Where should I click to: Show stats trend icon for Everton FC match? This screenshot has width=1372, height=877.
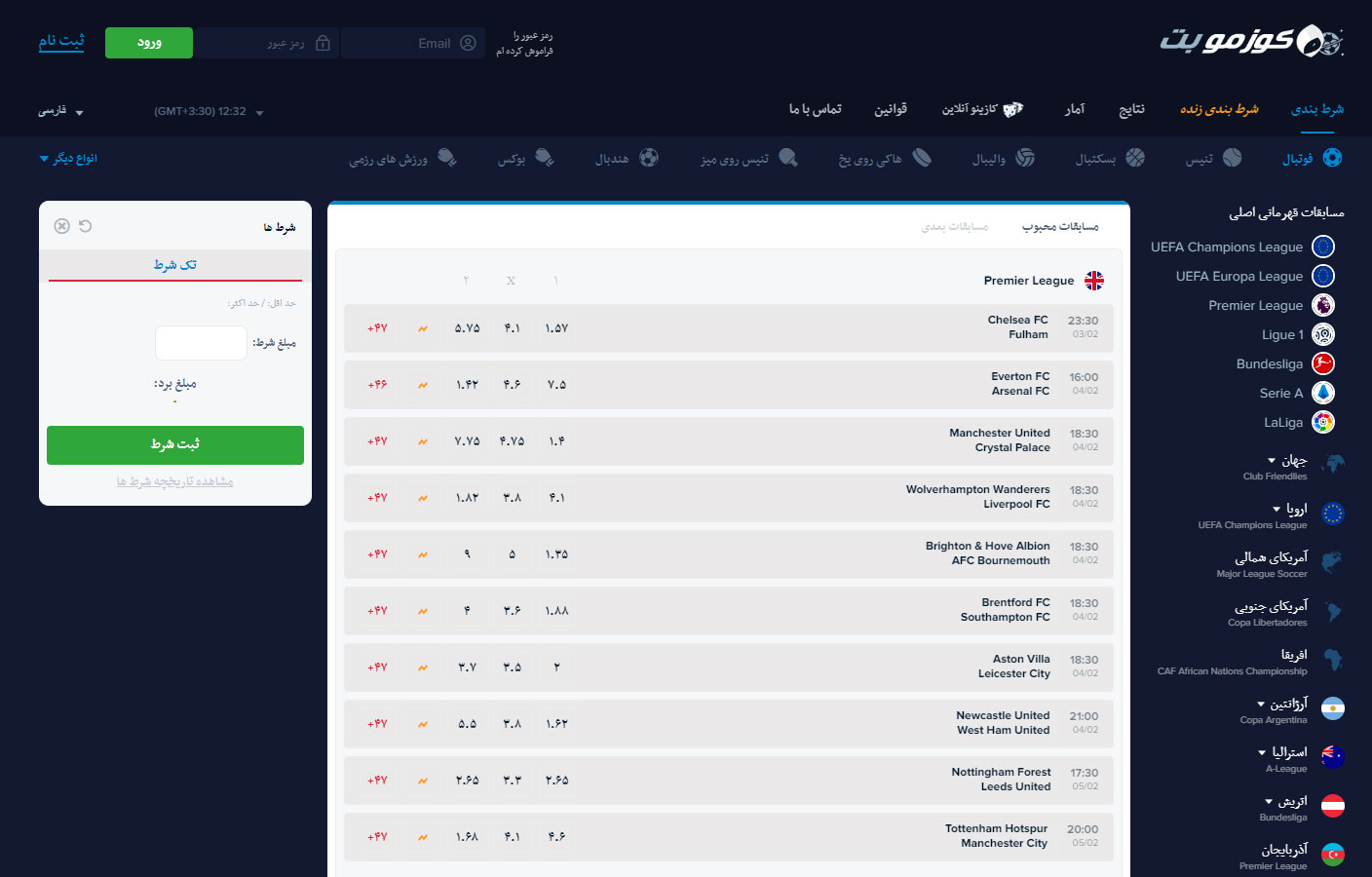(423, 385)
